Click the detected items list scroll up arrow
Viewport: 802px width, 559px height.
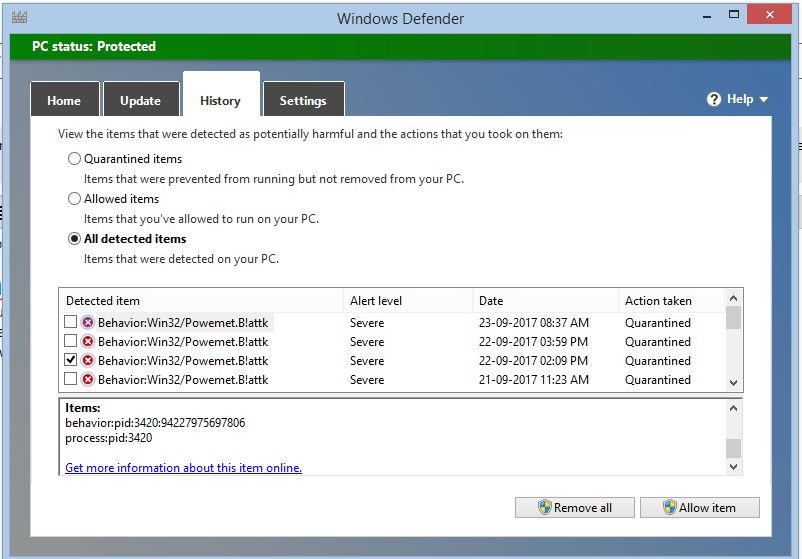(x=733, y=298)
